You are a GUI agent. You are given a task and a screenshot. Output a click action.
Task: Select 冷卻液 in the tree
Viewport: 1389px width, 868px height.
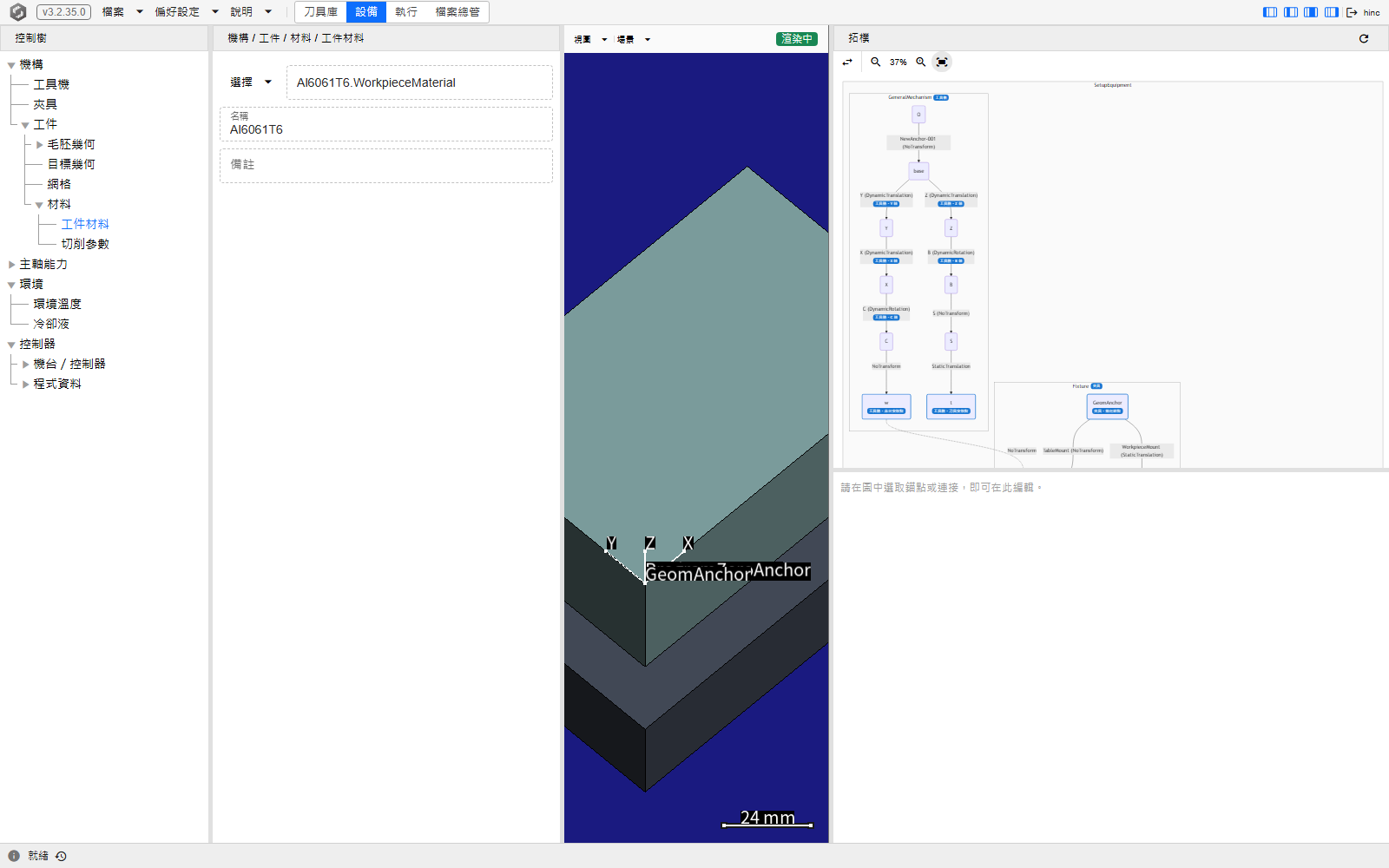coord(51,324)
